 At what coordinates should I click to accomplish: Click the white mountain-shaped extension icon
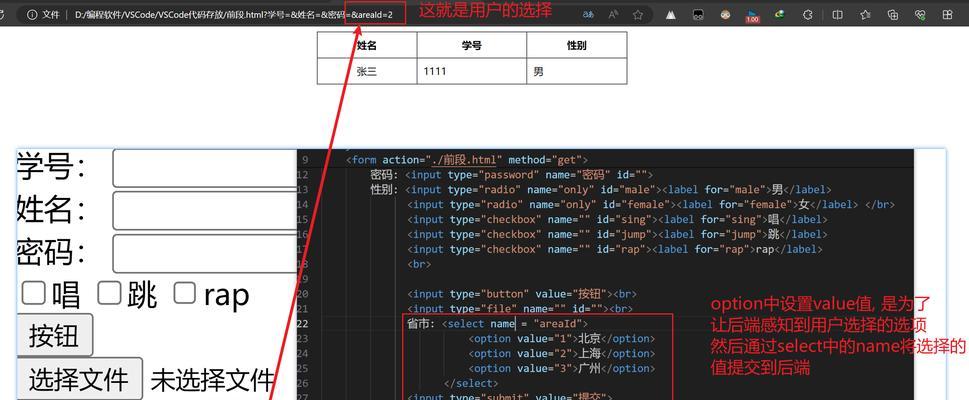pyautogui.click(x=672, y=14)
